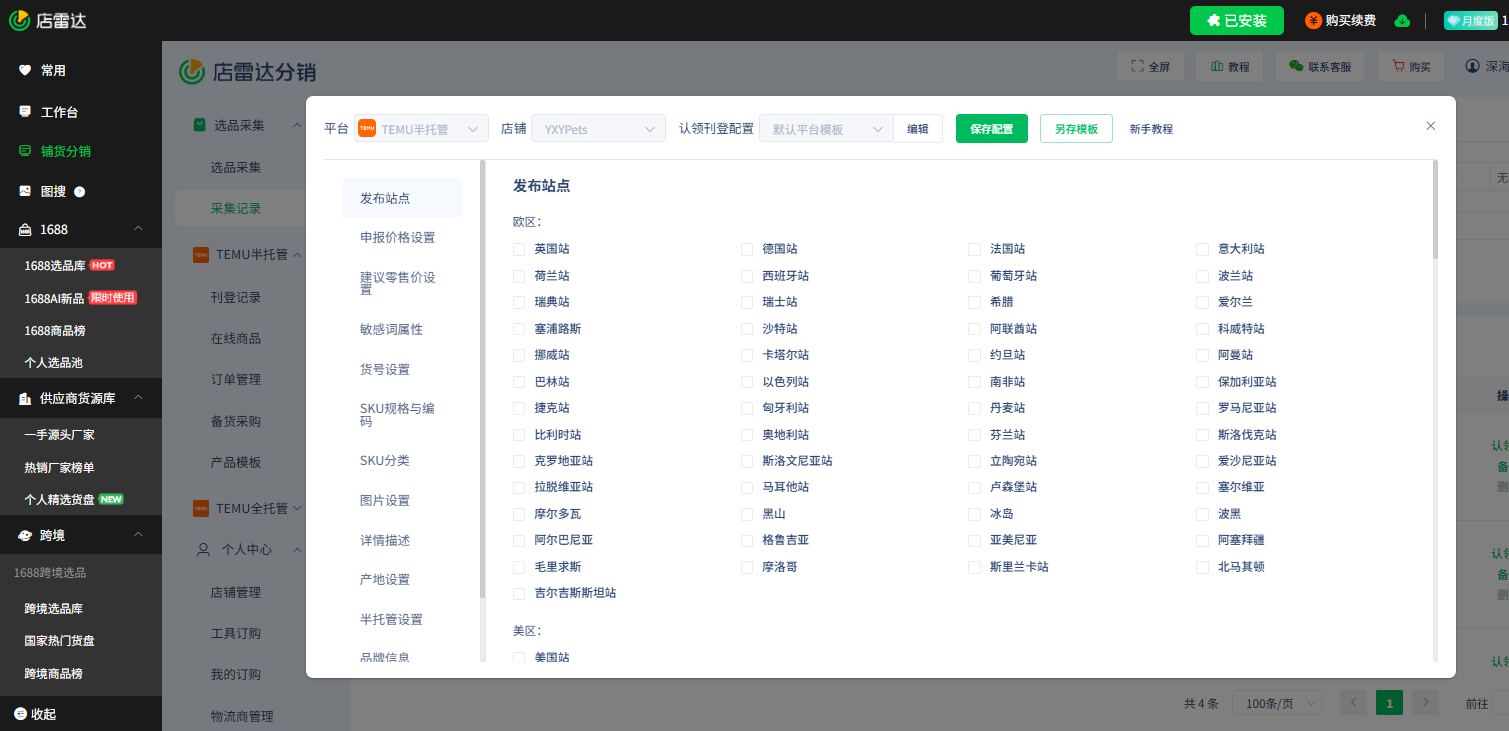Click the 编辑 button beside template dropdown
Screen dimensions: 1509x731
coord(918,129)
